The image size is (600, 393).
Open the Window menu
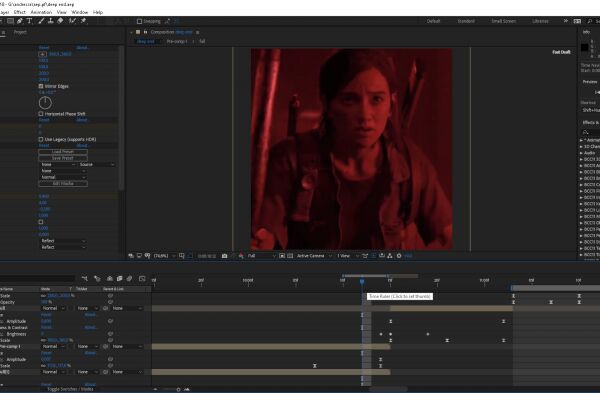[80, 12]
